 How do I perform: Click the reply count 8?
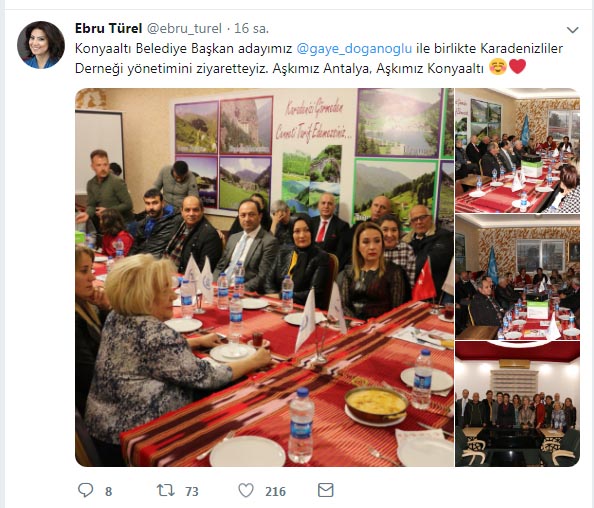(108, 492)
